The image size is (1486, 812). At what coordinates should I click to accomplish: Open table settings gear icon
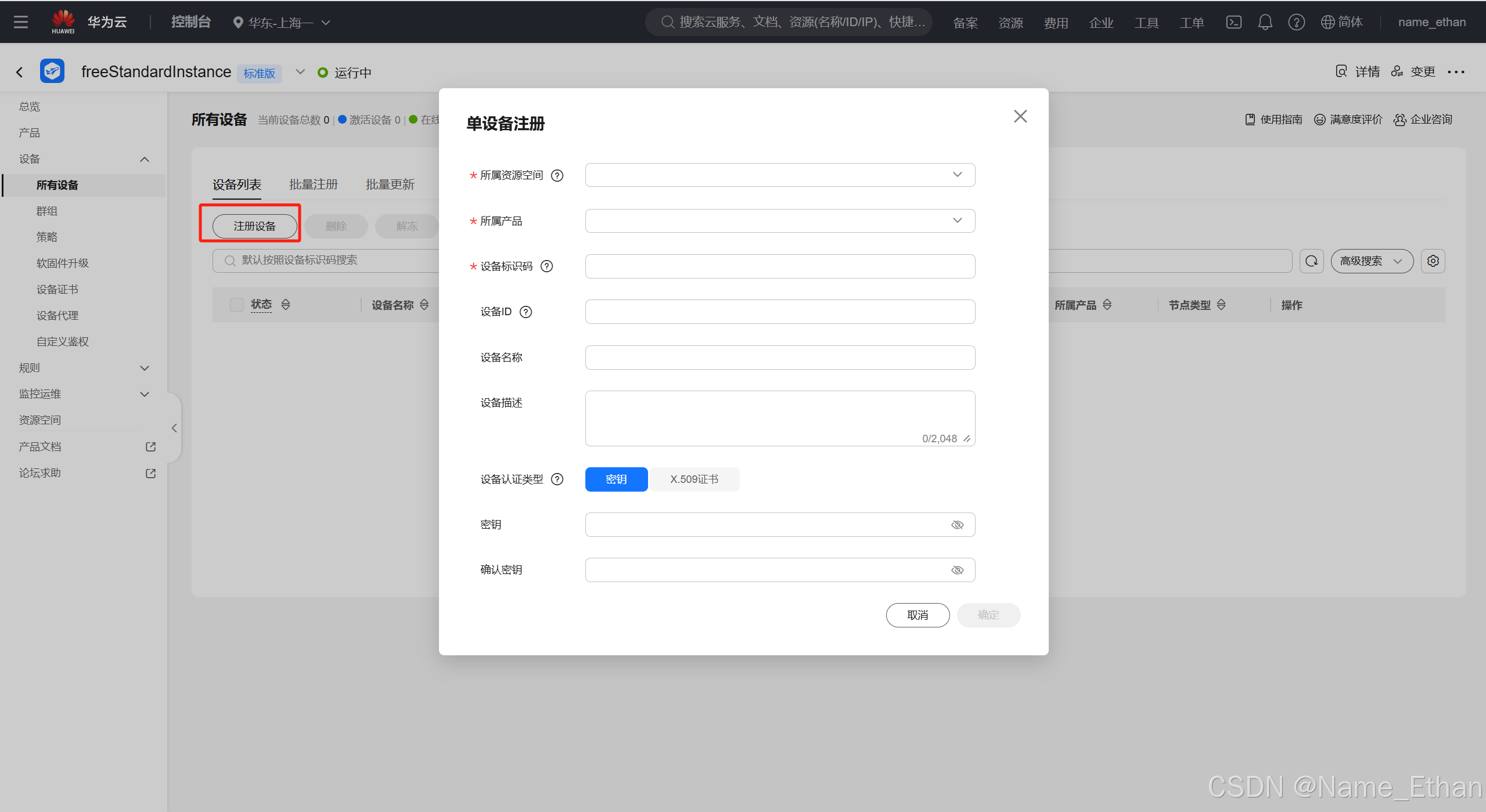(x=1433, y=261)
